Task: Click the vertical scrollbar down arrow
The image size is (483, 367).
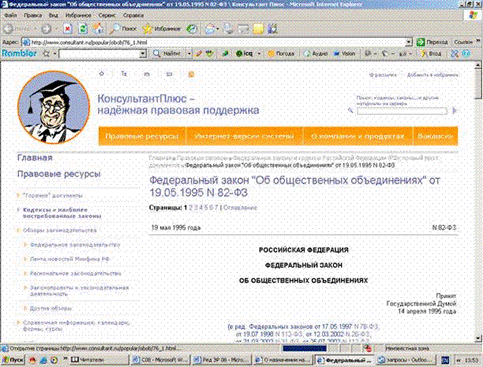Action: tap(478, 338)
